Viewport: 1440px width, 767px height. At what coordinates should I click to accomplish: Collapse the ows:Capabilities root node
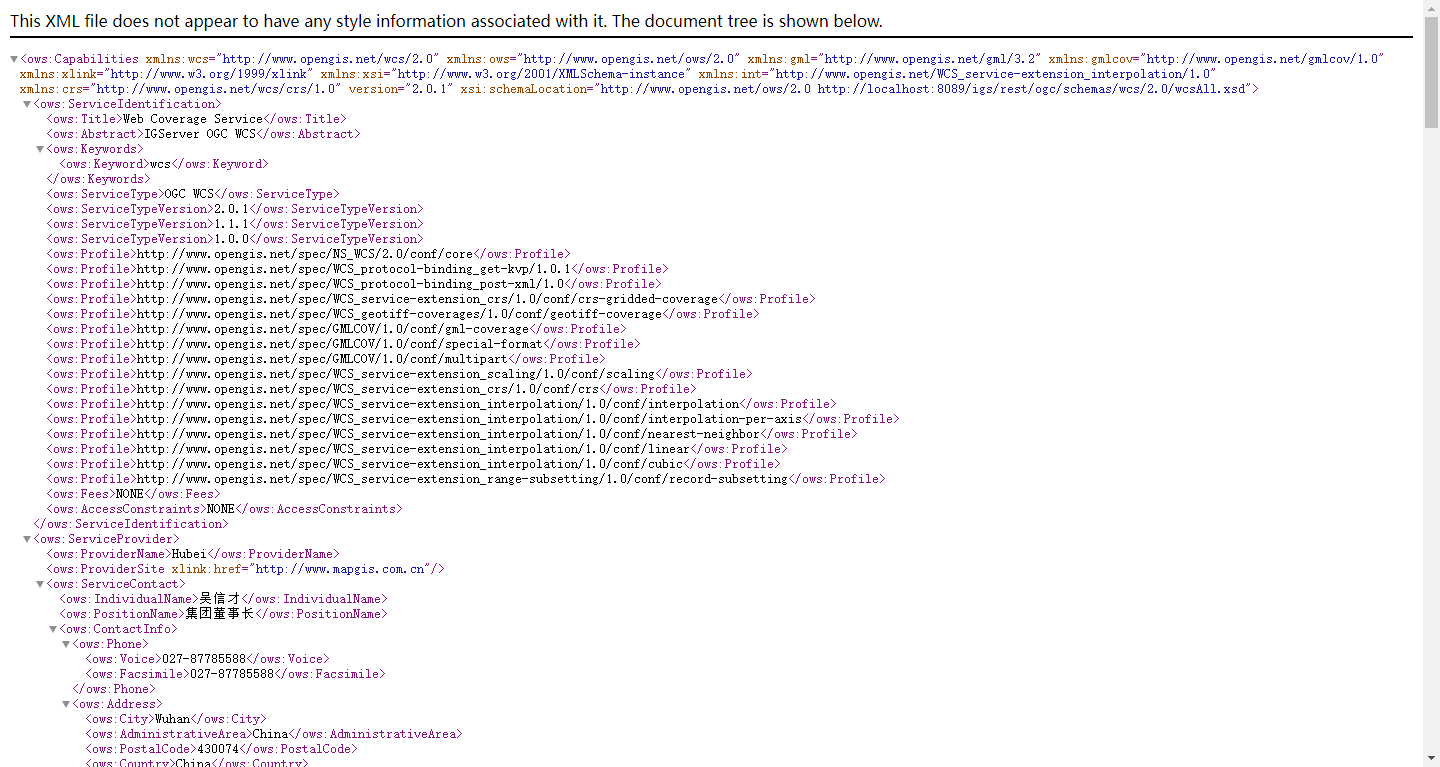coord(14,59)
